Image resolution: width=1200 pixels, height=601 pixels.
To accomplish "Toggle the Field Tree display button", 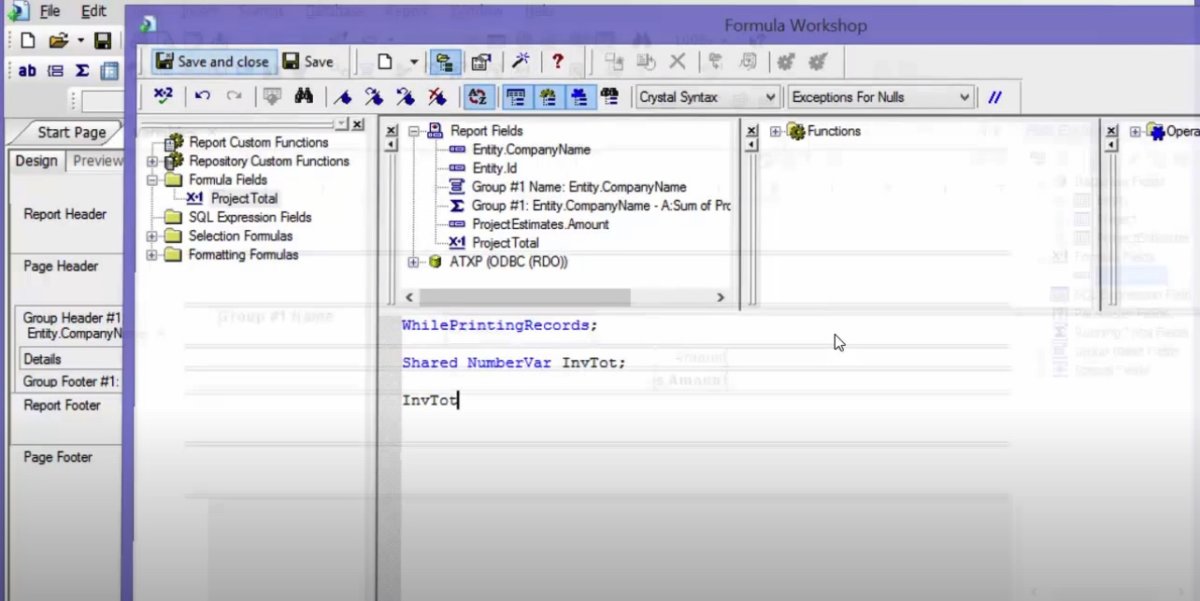I will coord(516,97).
